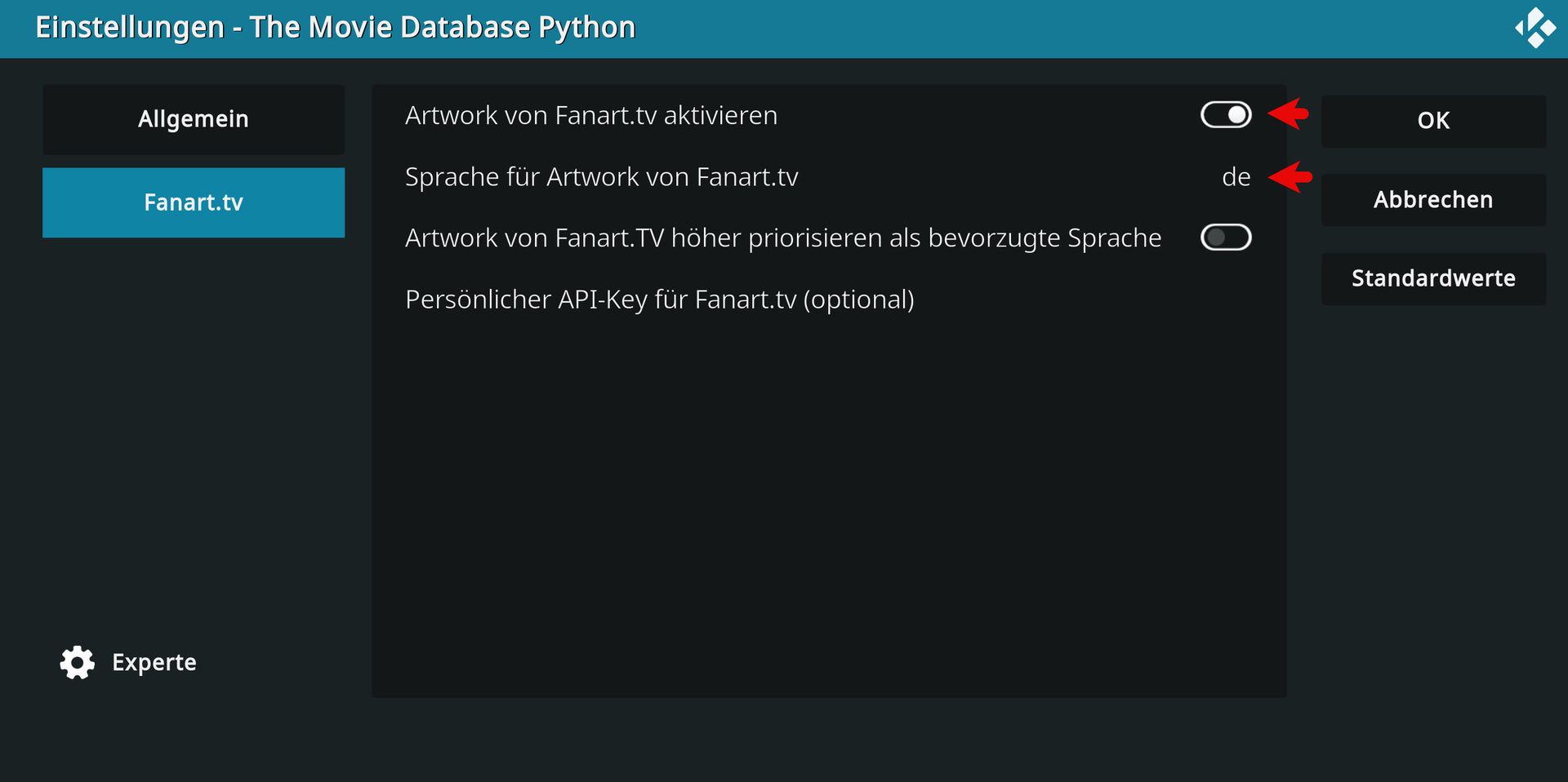Click 'Artwork von Fanart.tv aktivieren' label text
1568x782 pixels.
[591, 115]
